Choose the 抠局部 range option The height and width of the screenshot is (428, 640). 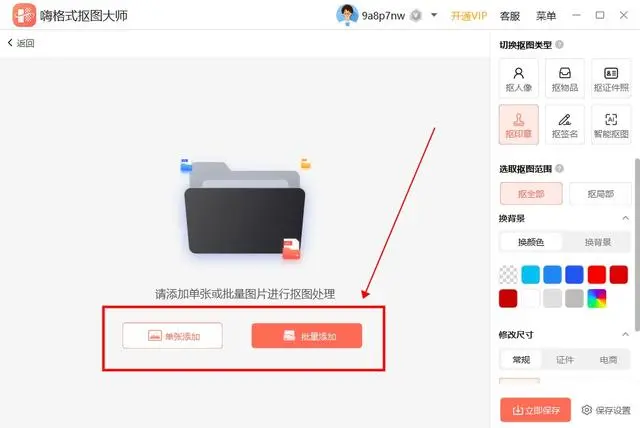click(x=600, y=194)
